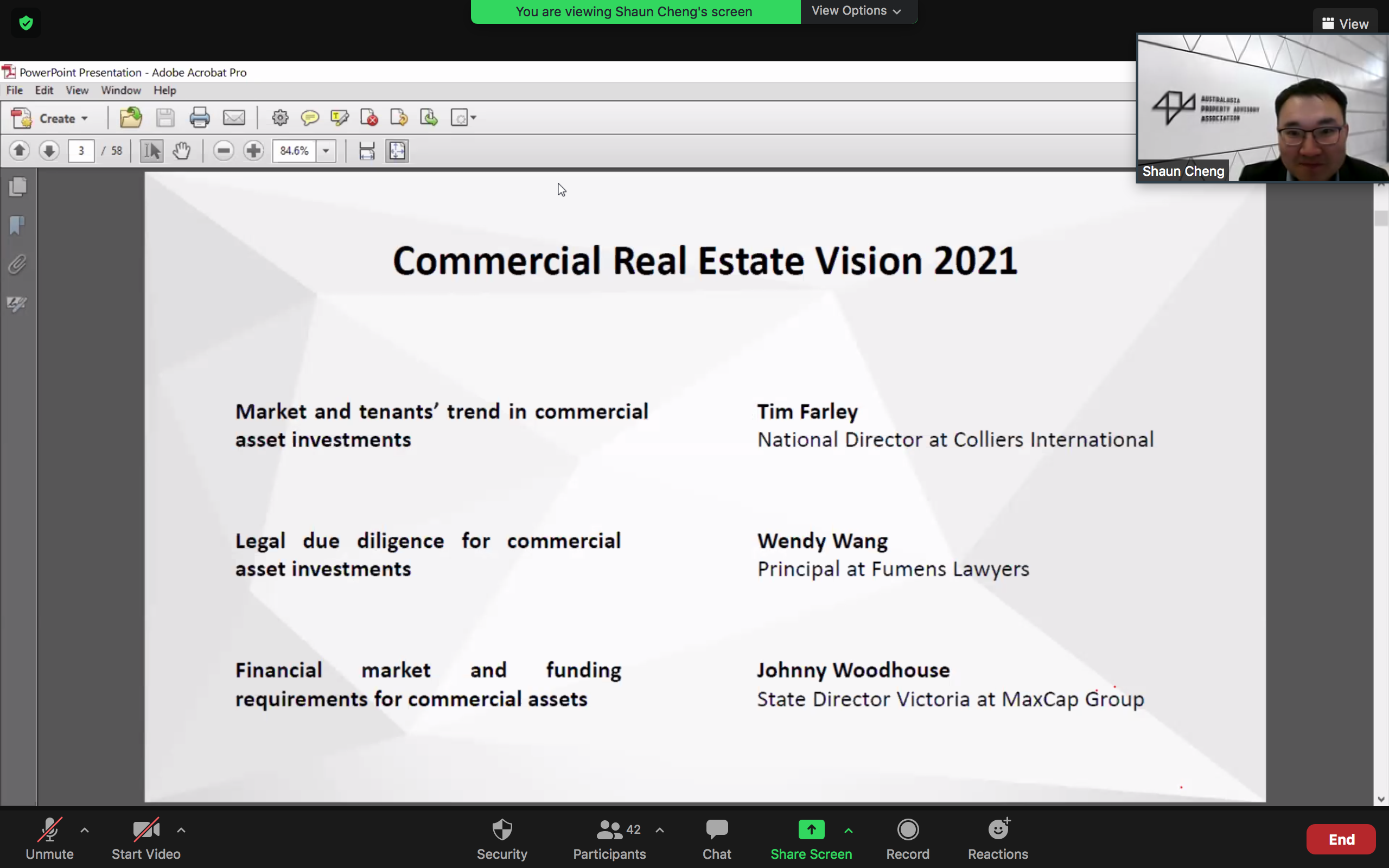The width and height of the screenshot is (1389, 868).
Task: Open the Participants panel
Action: click(x=609, y=839)
